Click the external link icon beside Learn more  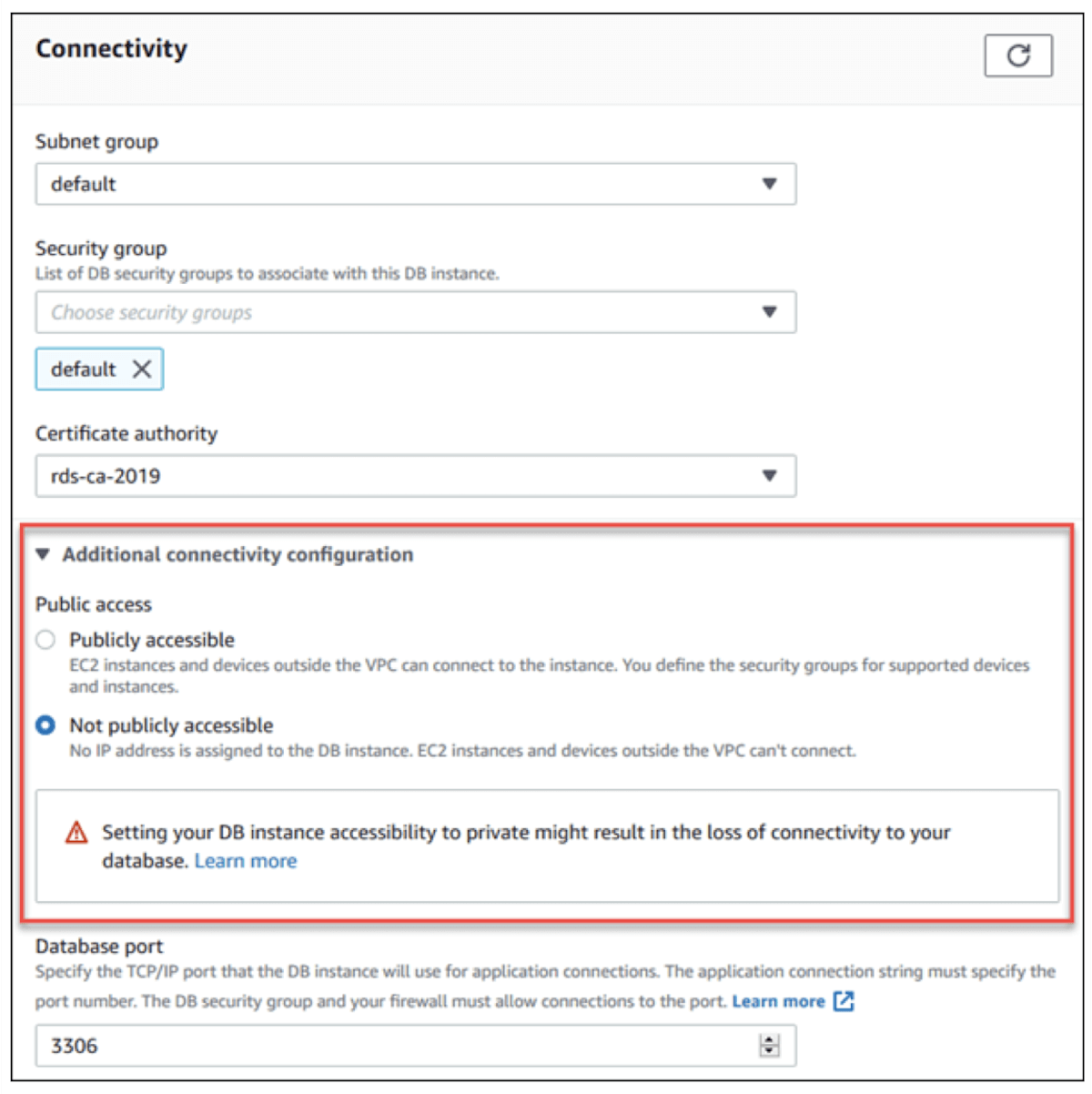click(842, 1001)
